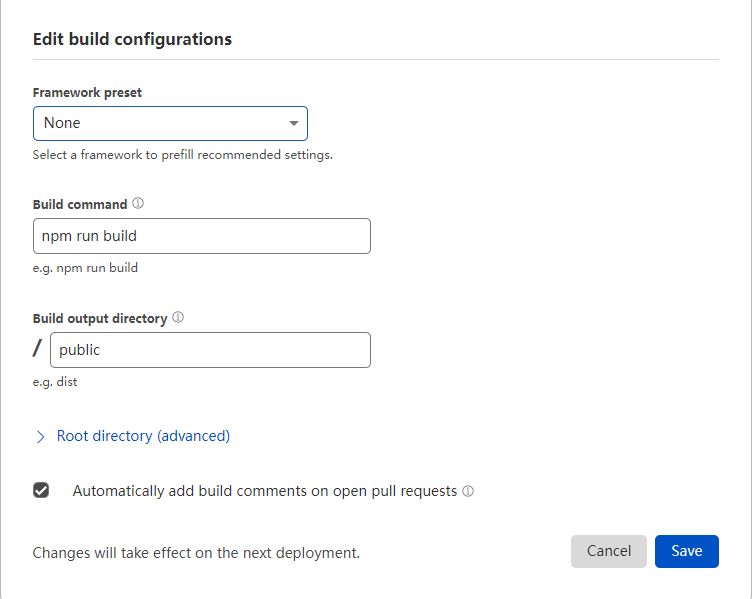Viewport: 755px width, 599px height.
Task: Click the Framework preset label
Action: point(87,92)
